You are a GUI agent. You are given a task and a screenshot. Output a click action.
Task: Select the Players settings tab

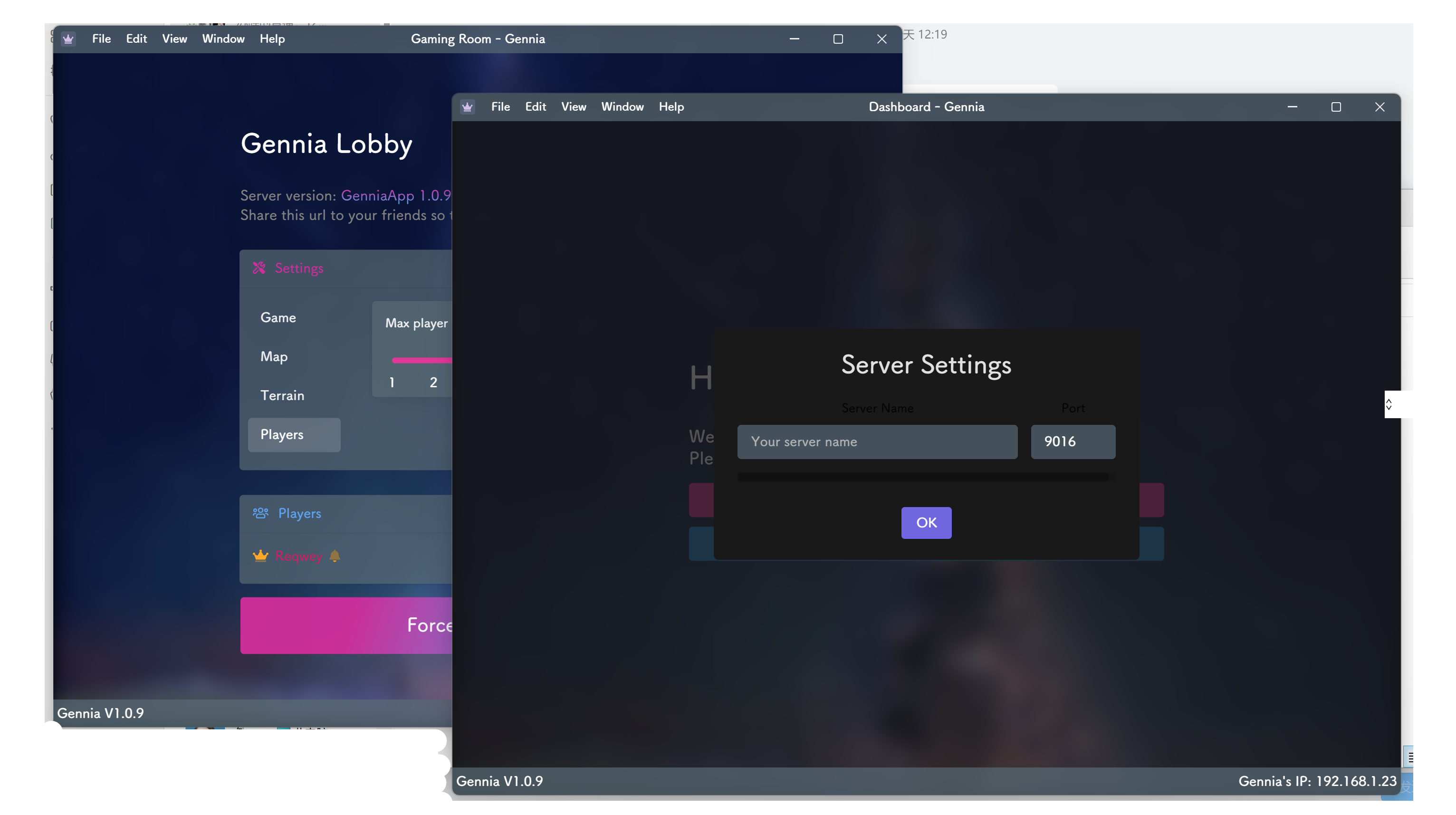click(x=294, y=435)
